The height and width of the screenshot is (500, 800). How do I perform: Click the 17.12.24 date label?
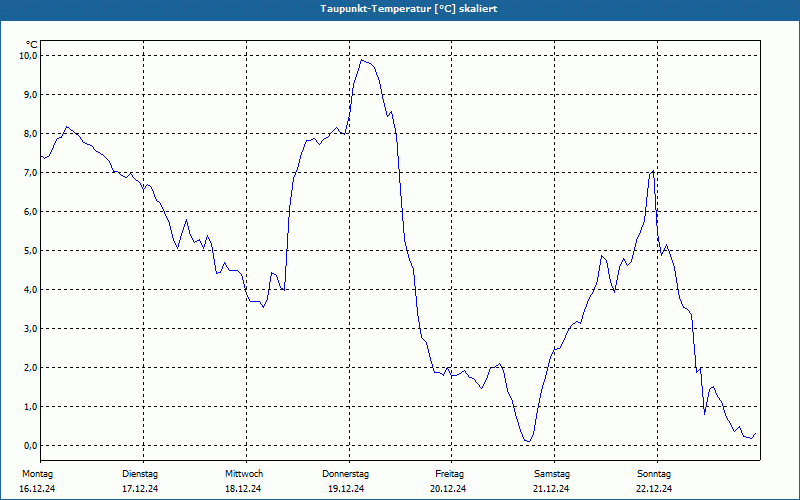pos(140,489)
